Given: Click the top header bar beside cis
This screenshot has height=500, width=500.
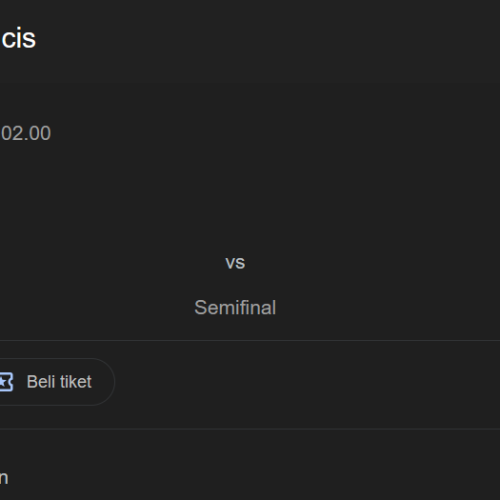Looking at the screenshot, I should click(x=267, y=39).
